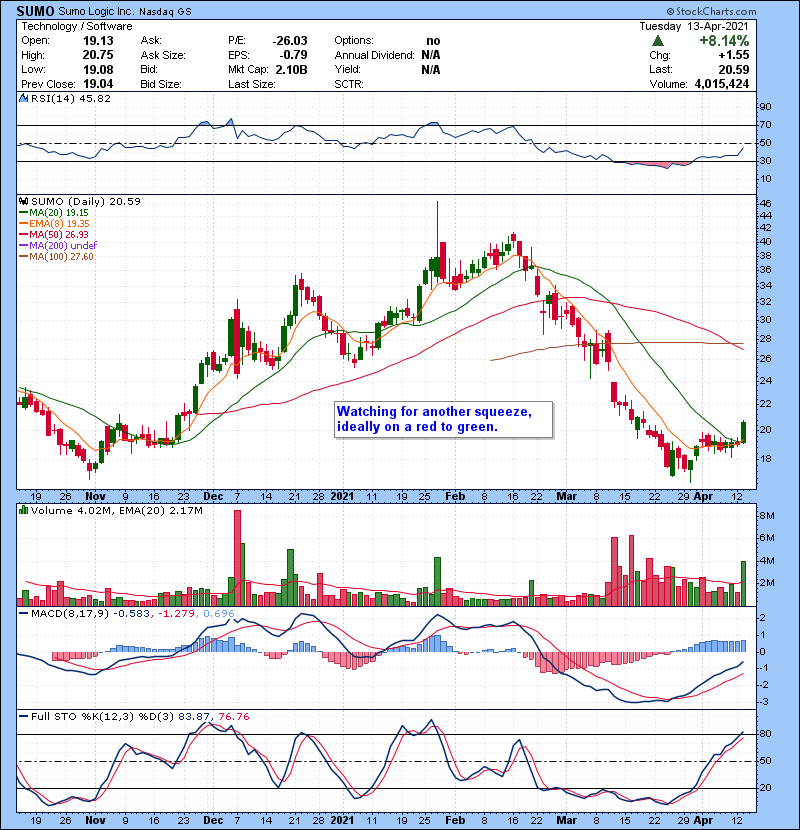The image size is (800, 830).
Task: Click the 46 label on price axis
Action: pos(766,204)
